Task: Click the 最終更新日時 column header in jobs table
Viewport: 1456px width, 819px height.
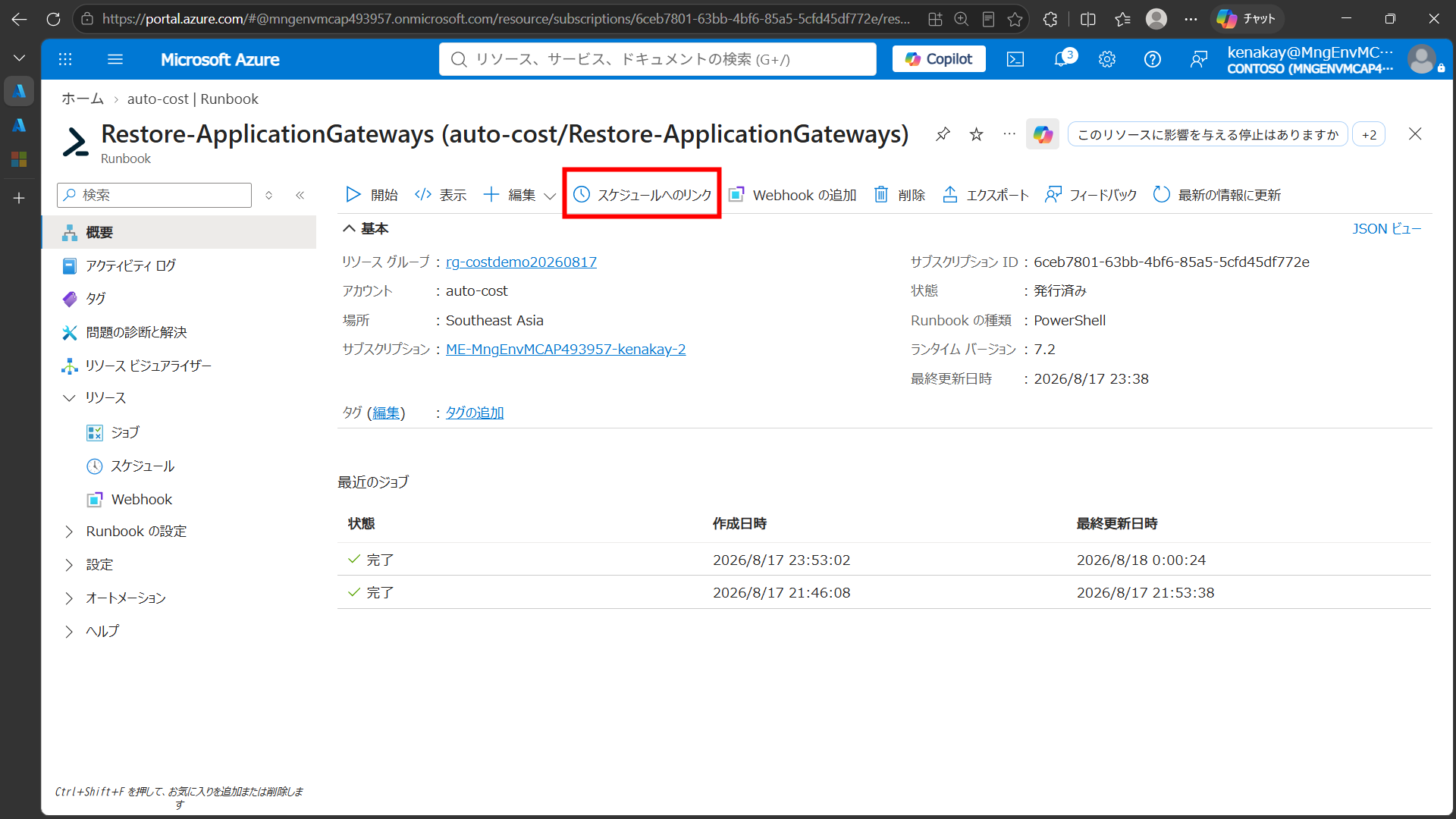Action: pyautogui.click(x=1117, y=523)
